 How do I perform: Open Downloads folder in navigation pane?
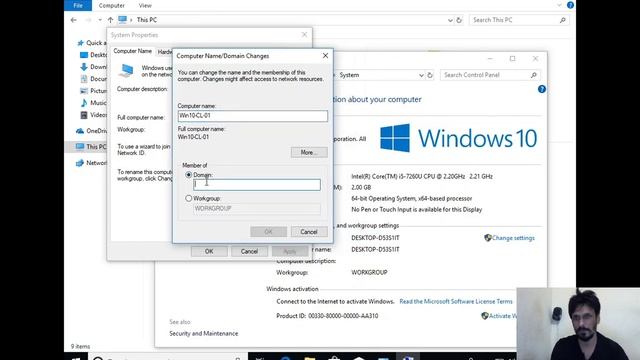pyautogui.click(x=93, y=67)
